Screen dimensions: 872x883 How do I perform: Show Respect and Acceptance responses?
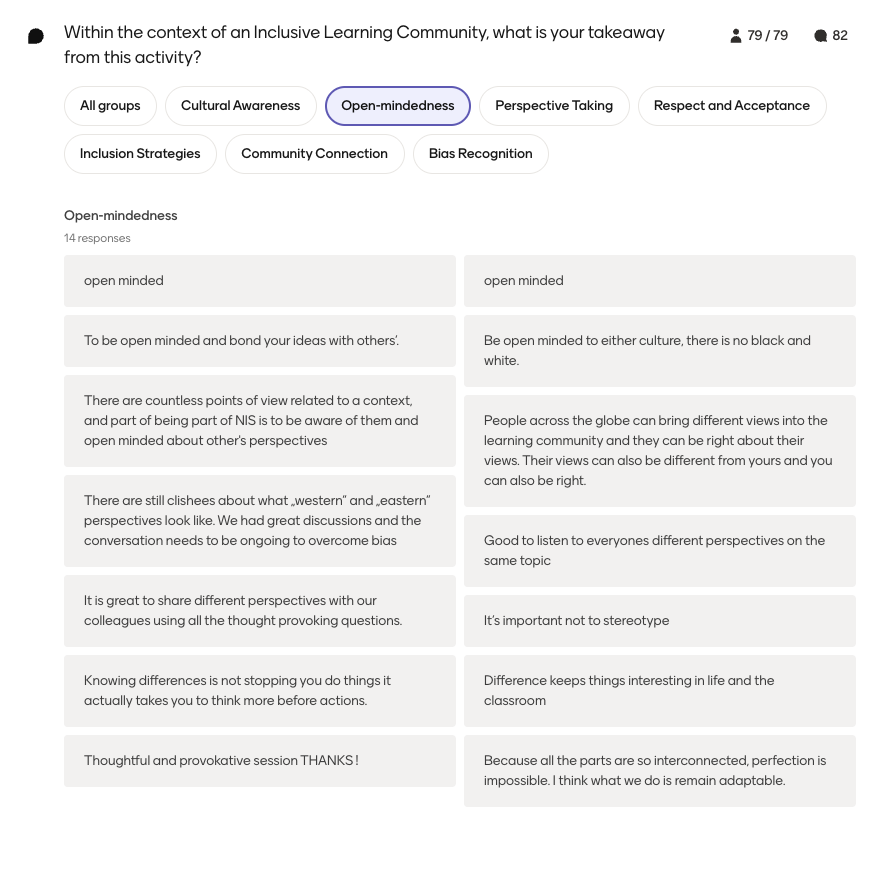coord(732,106)
